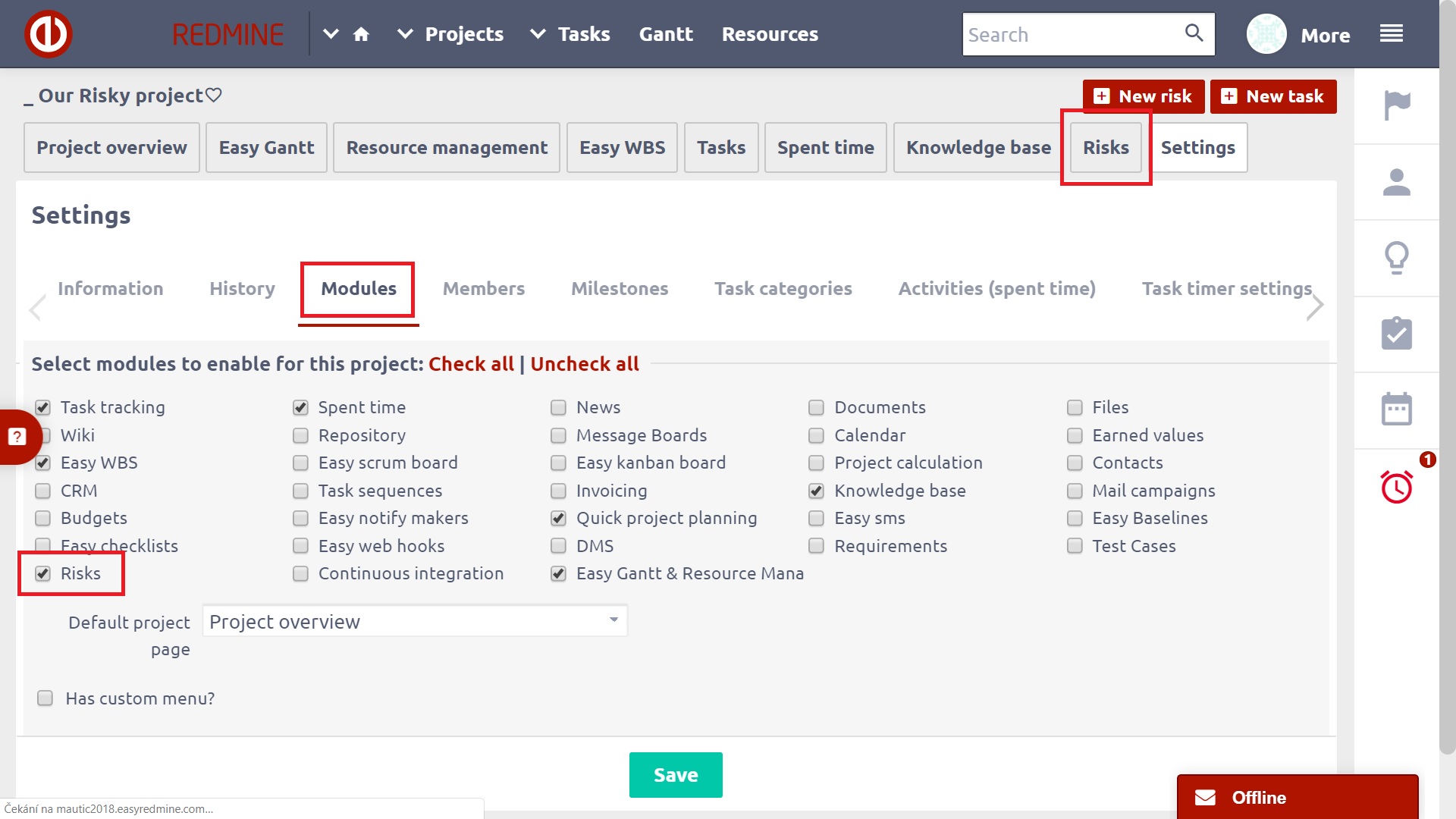Viewport: 1456px width, 819px height.
Task: Open the hamburger menu icon
Action: (1392, 33)
